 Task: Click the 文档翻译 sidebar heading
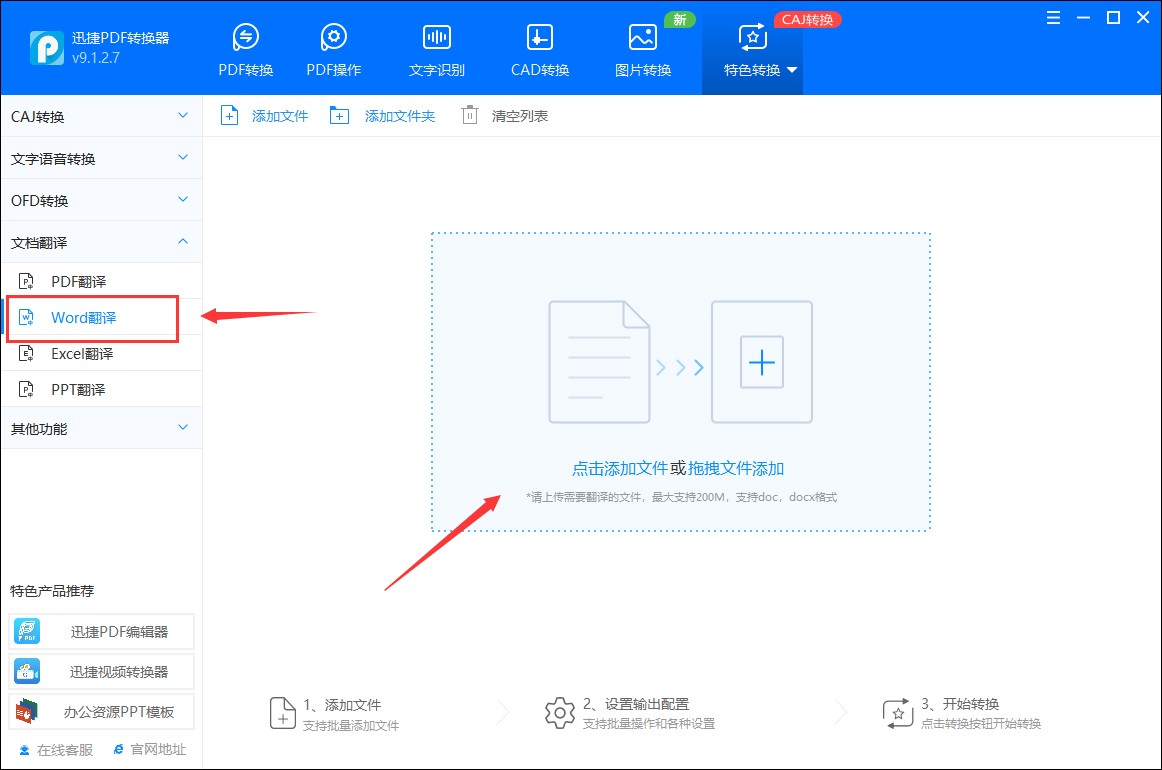(x=39, y=243)
